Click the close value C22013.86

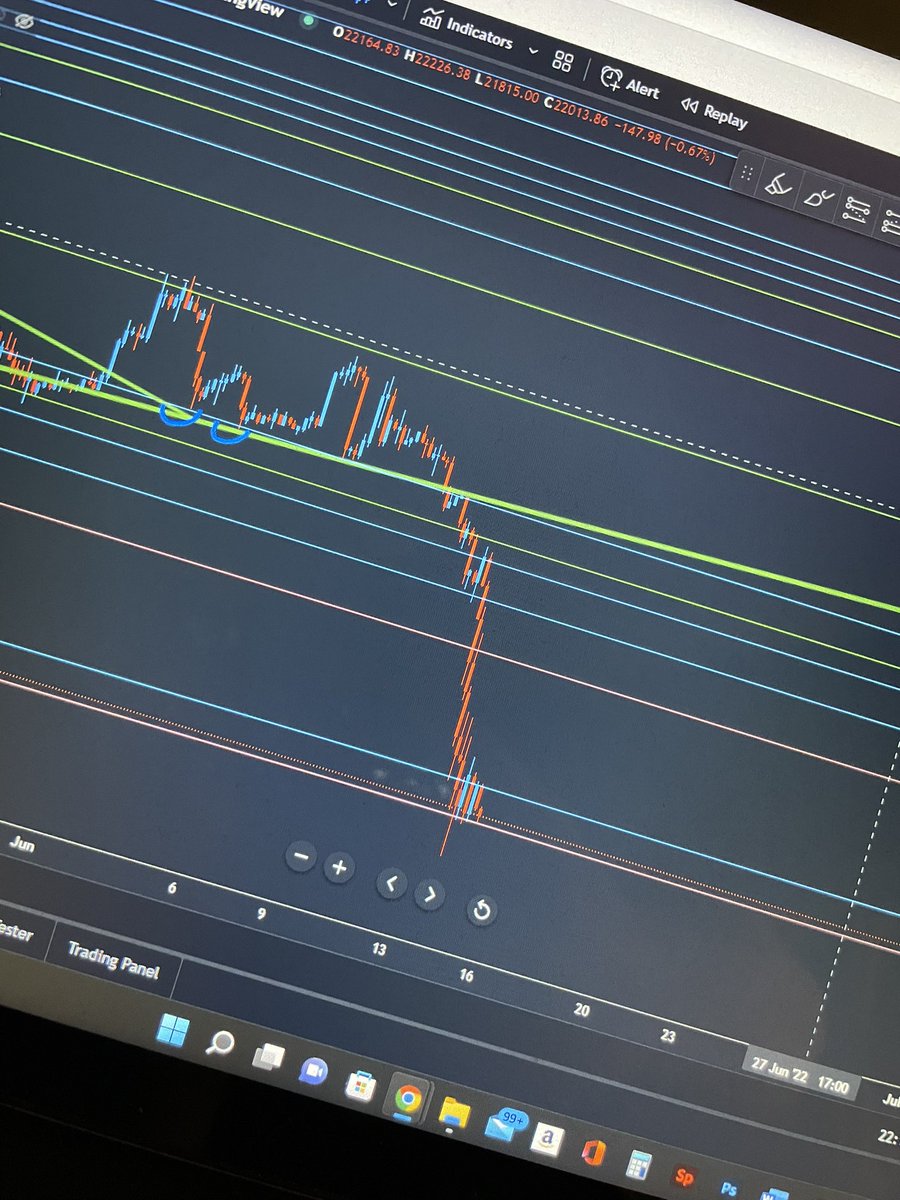576,112
